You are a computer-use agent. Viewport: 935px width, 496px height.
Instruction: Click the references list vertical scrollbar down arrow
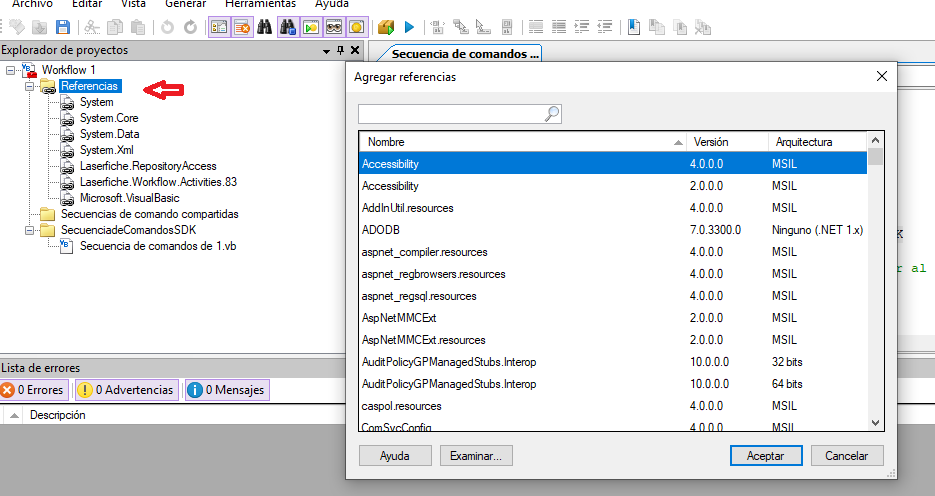[x=875, y=423]
